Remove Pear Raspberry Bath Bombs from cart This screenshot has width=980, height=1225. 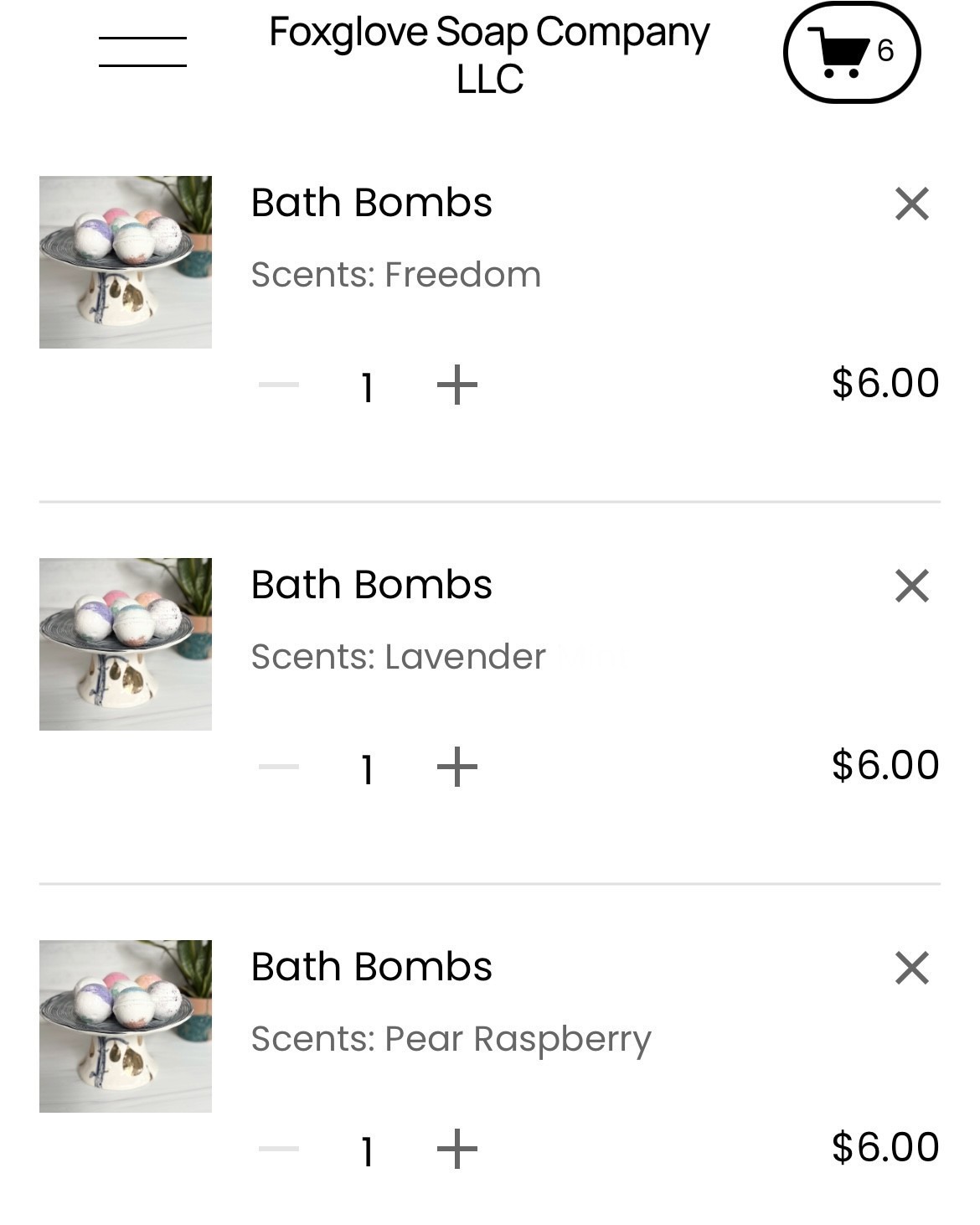[911, 968]
